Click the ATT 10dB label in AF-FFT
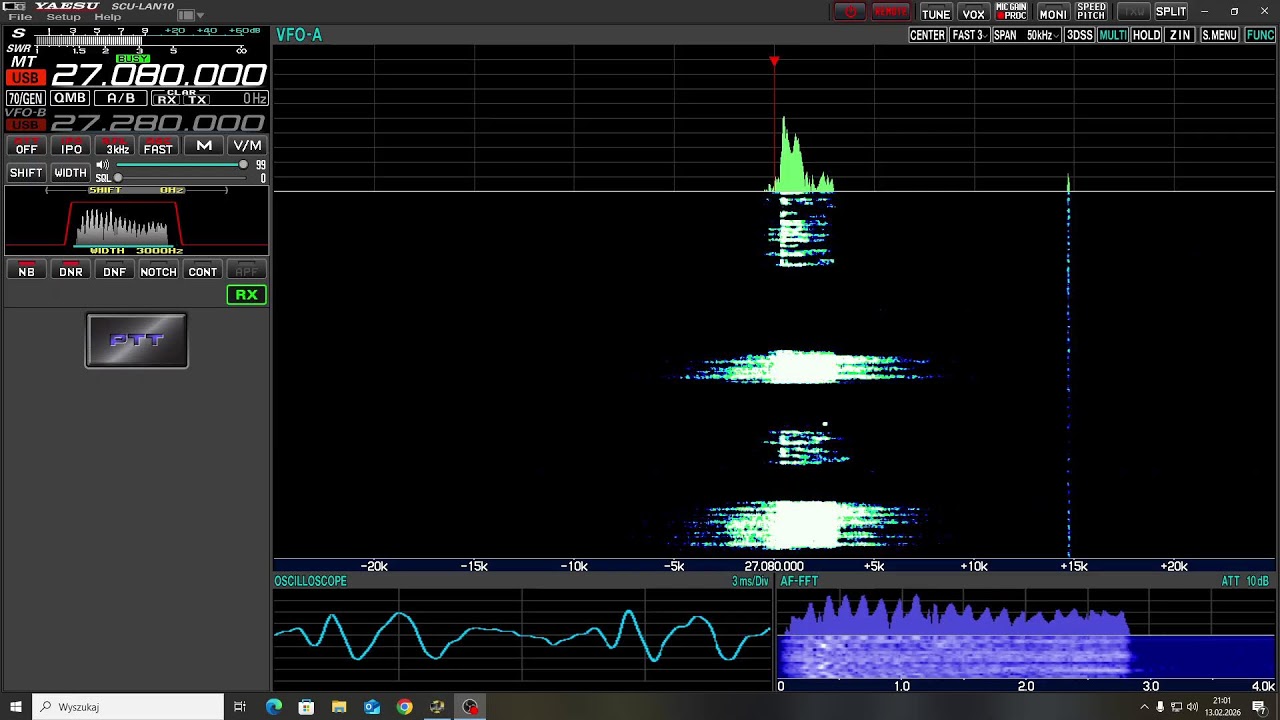The height and width of the screenshot is (720, 1280). click(1245, 581)
